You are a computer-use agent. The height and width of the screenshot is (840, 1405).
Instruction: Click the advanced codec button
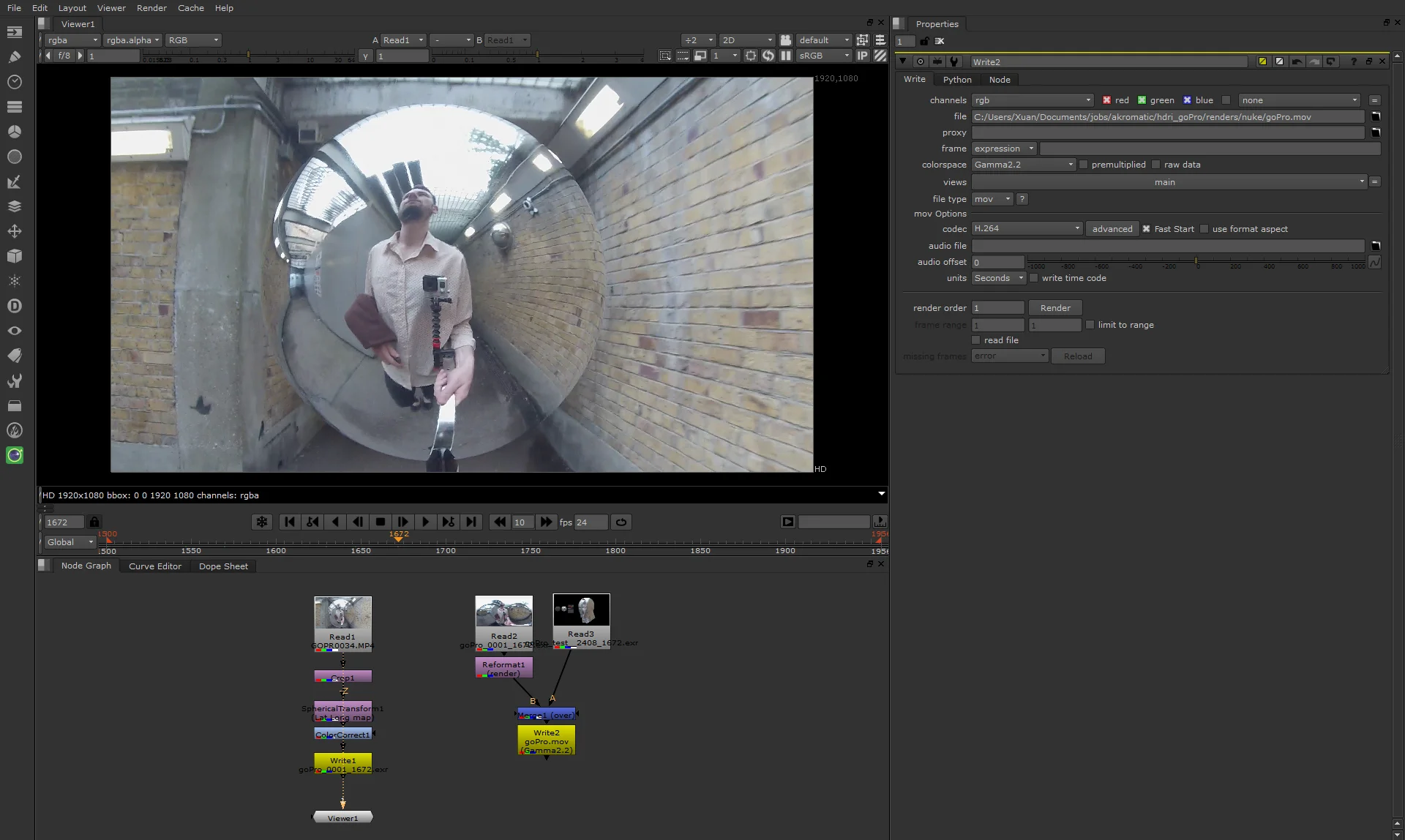coord(1112,229)
